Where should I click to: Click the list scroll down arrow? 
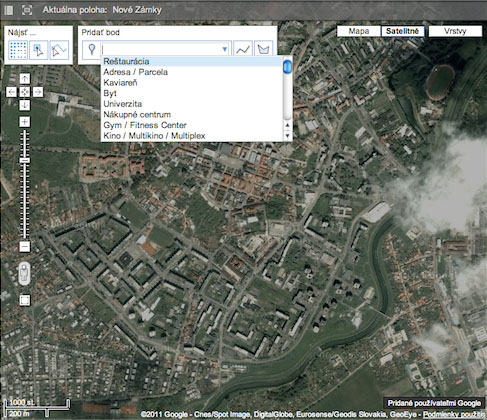[x=287, y=136]
